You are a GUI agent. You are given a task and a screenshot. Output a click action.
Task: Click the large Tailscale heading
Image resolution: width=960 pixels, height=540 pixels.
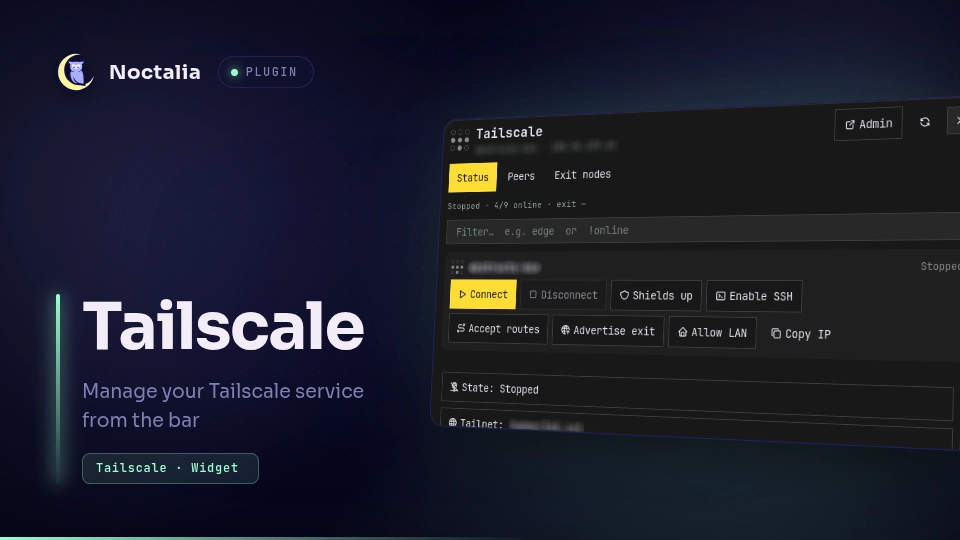[223, 326]
